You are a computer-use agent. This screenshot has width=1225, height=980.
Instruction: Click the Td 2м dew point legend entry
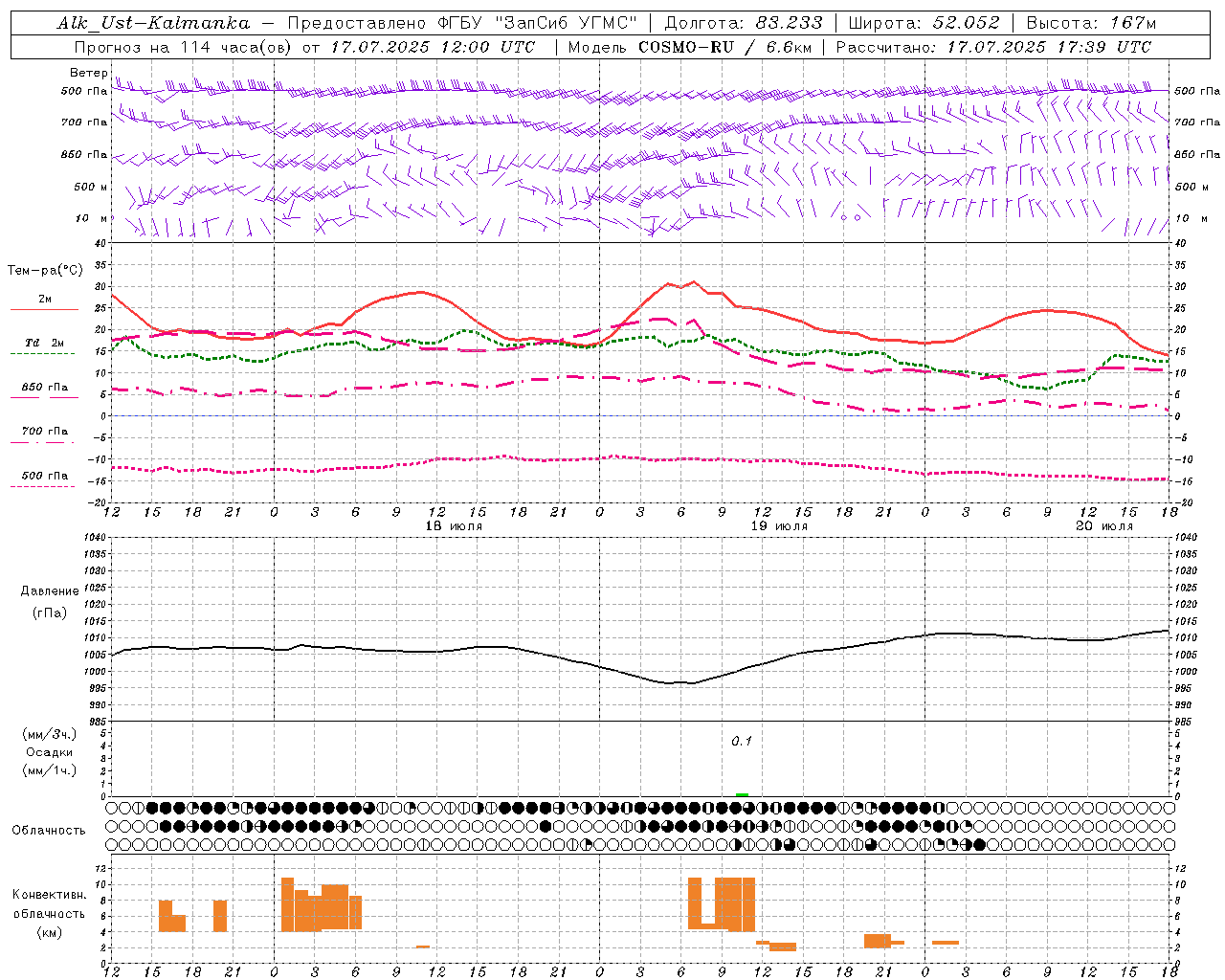click(x=44, y=343)
